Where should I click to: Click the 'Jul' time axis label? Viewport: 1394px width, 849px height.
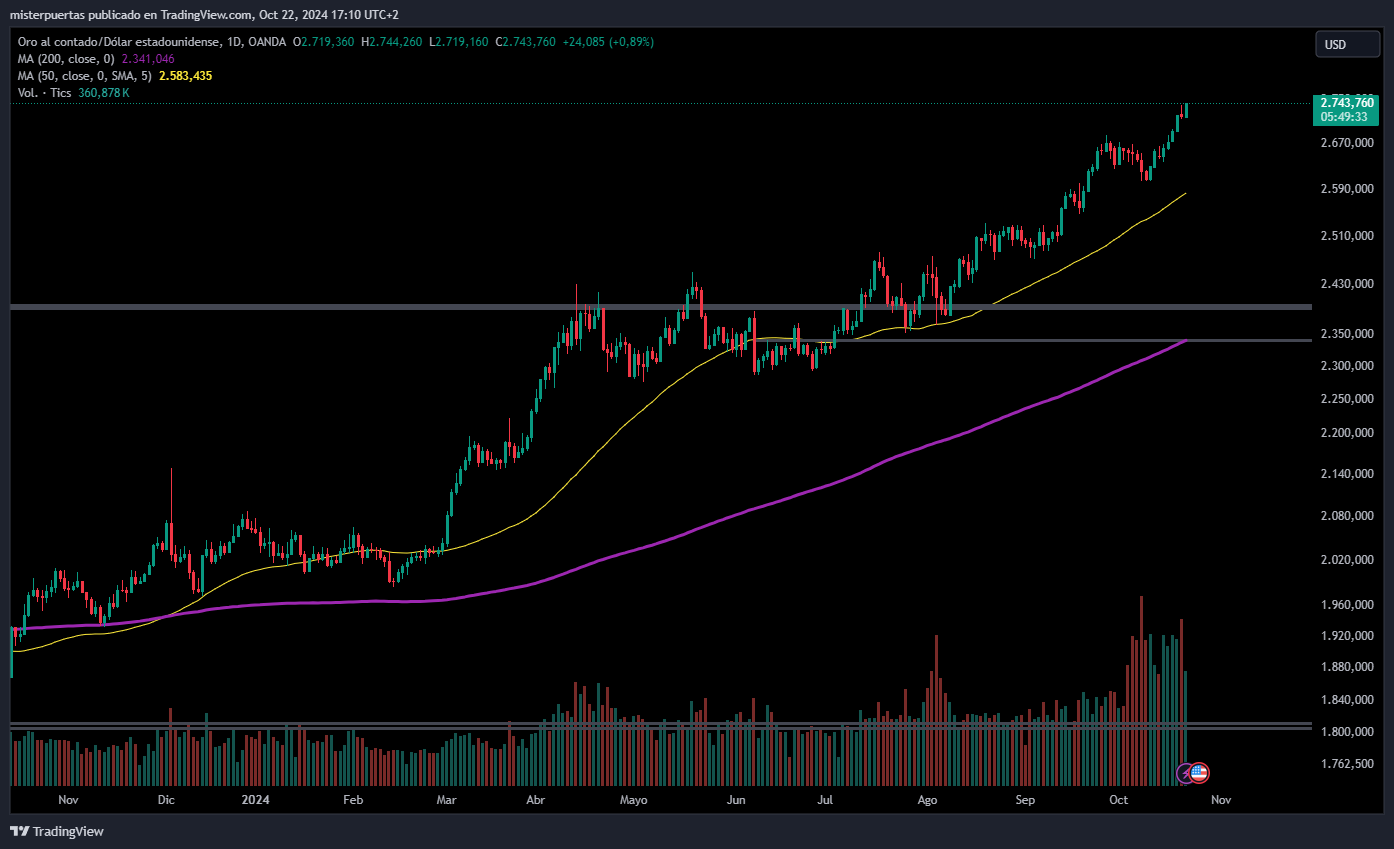tap(826, 800)
